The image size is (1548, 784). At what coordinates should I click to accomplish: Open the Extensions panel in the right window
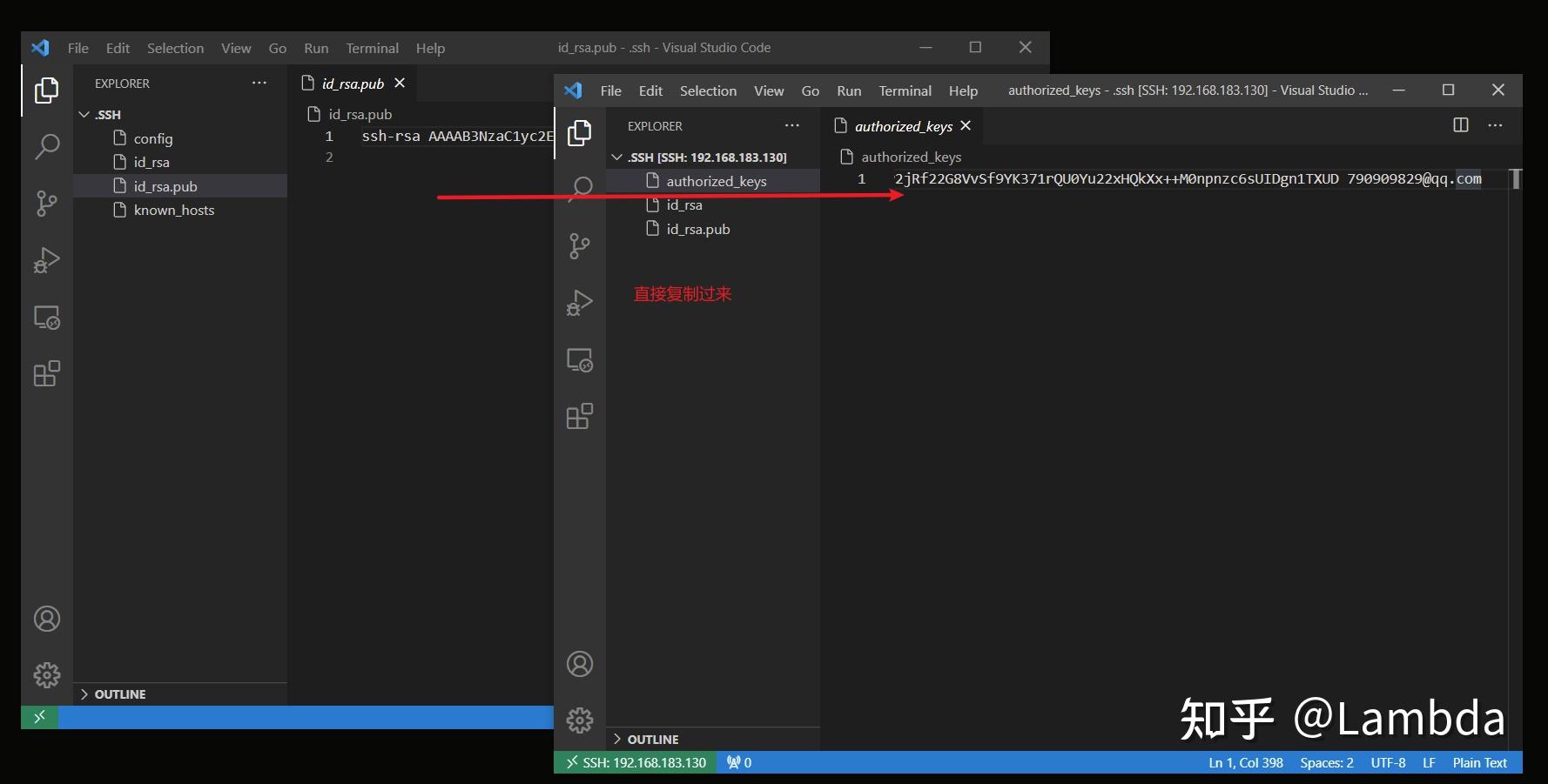(x=579, y=416)
